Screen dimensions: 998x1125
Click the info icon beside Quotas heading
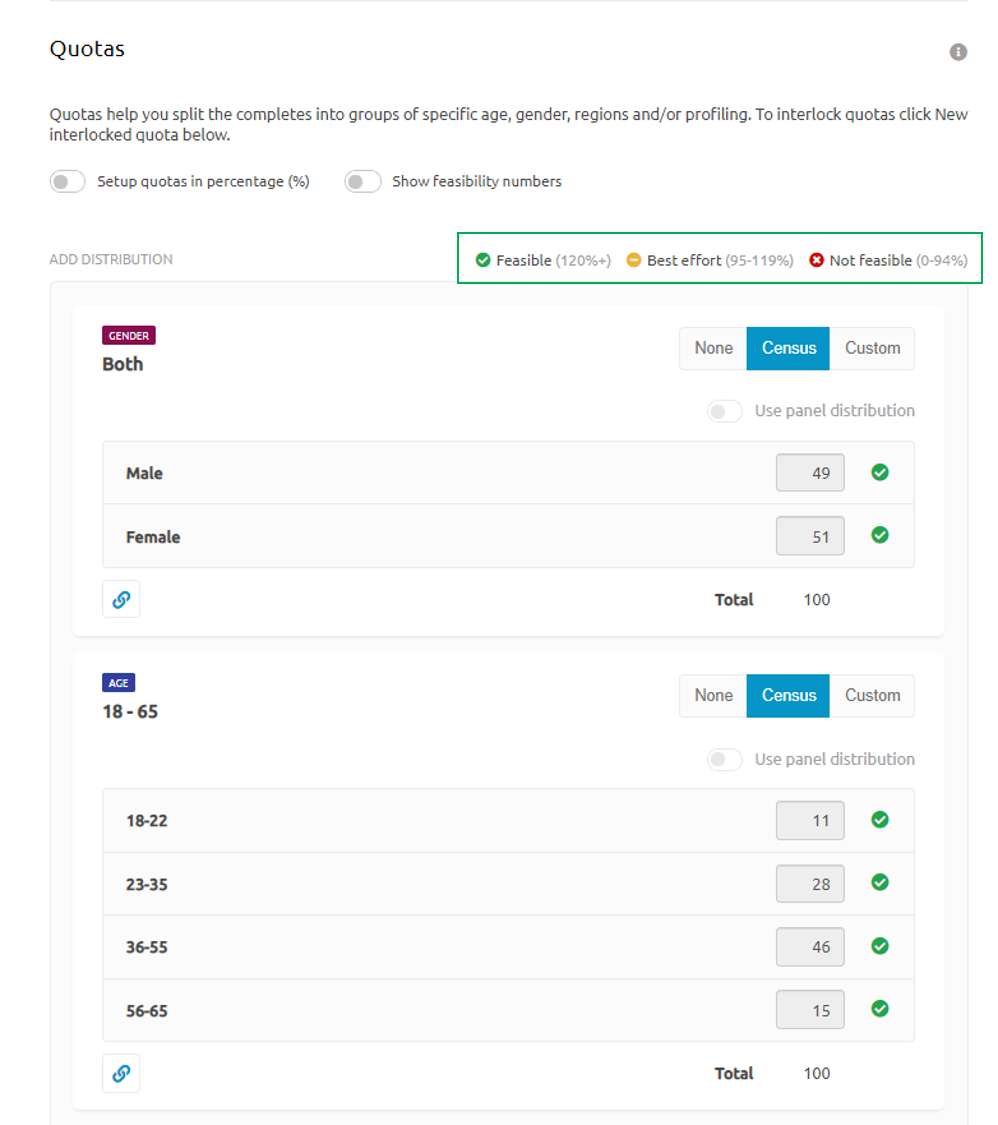coord(958,52)
